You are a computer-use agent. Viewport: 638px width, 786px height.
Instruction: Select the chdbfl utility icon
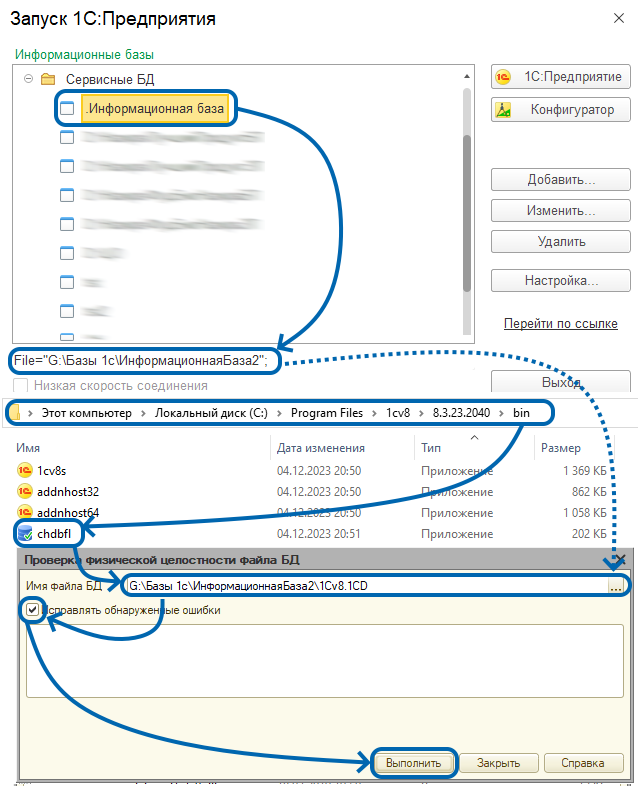coord(25,533)
